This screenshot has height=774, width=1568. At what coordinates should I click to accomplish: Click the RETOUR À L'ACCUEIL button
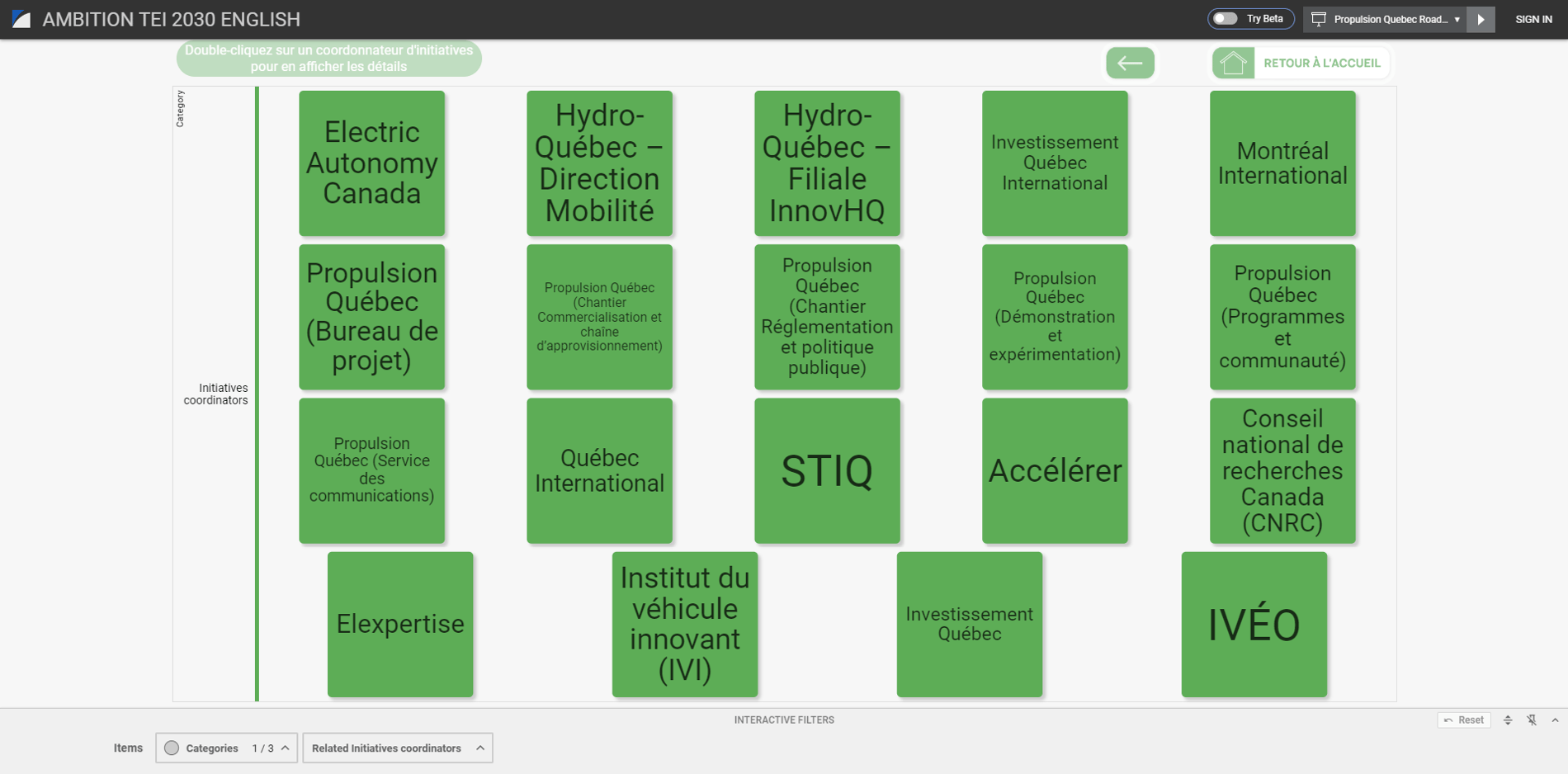(1319, 62)
